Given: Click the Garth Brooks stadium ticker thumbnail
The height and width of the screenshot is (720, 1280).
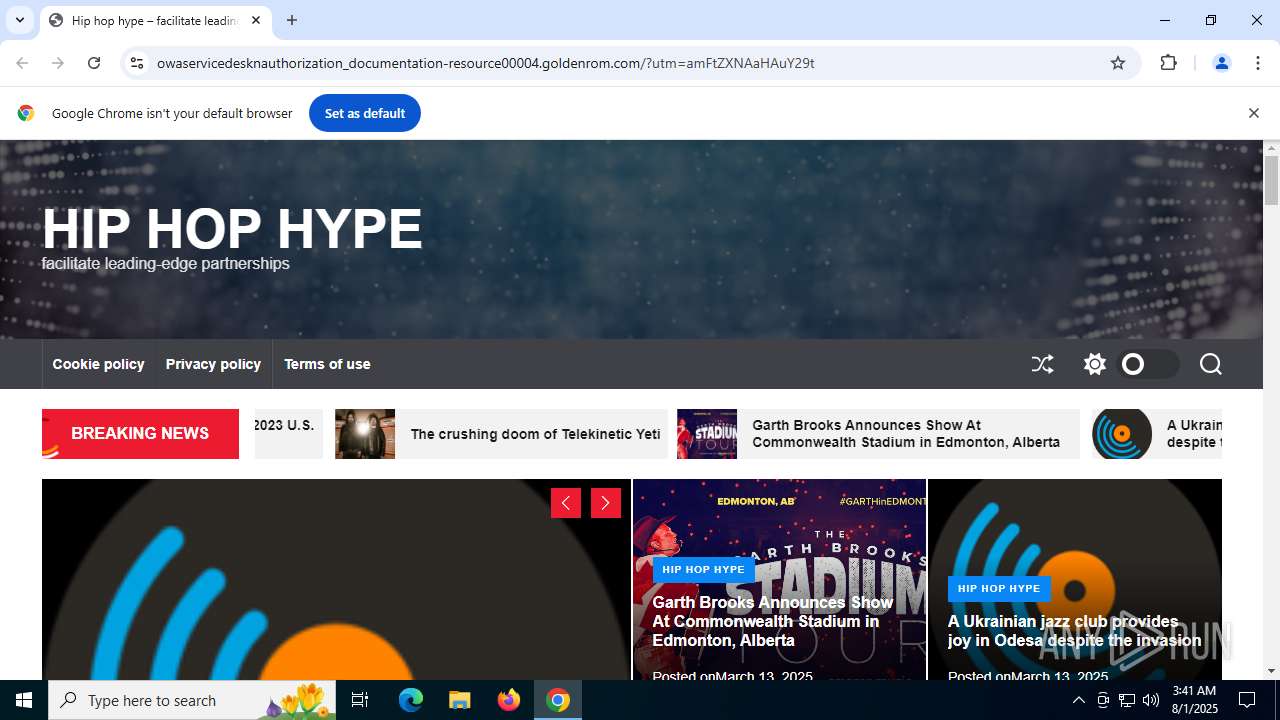Looking at the screenshot, I should pyautogui.click(x=707, y=434).
